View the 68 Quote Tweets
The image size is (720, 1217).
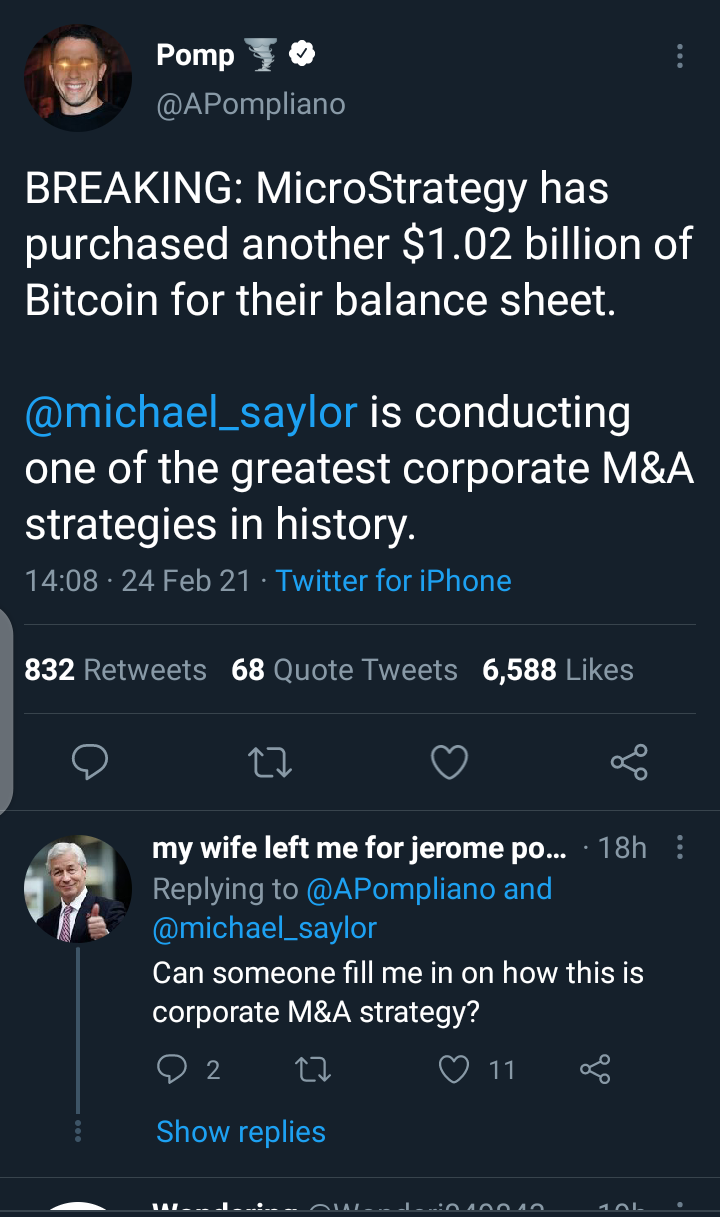(x=344, y=670)
